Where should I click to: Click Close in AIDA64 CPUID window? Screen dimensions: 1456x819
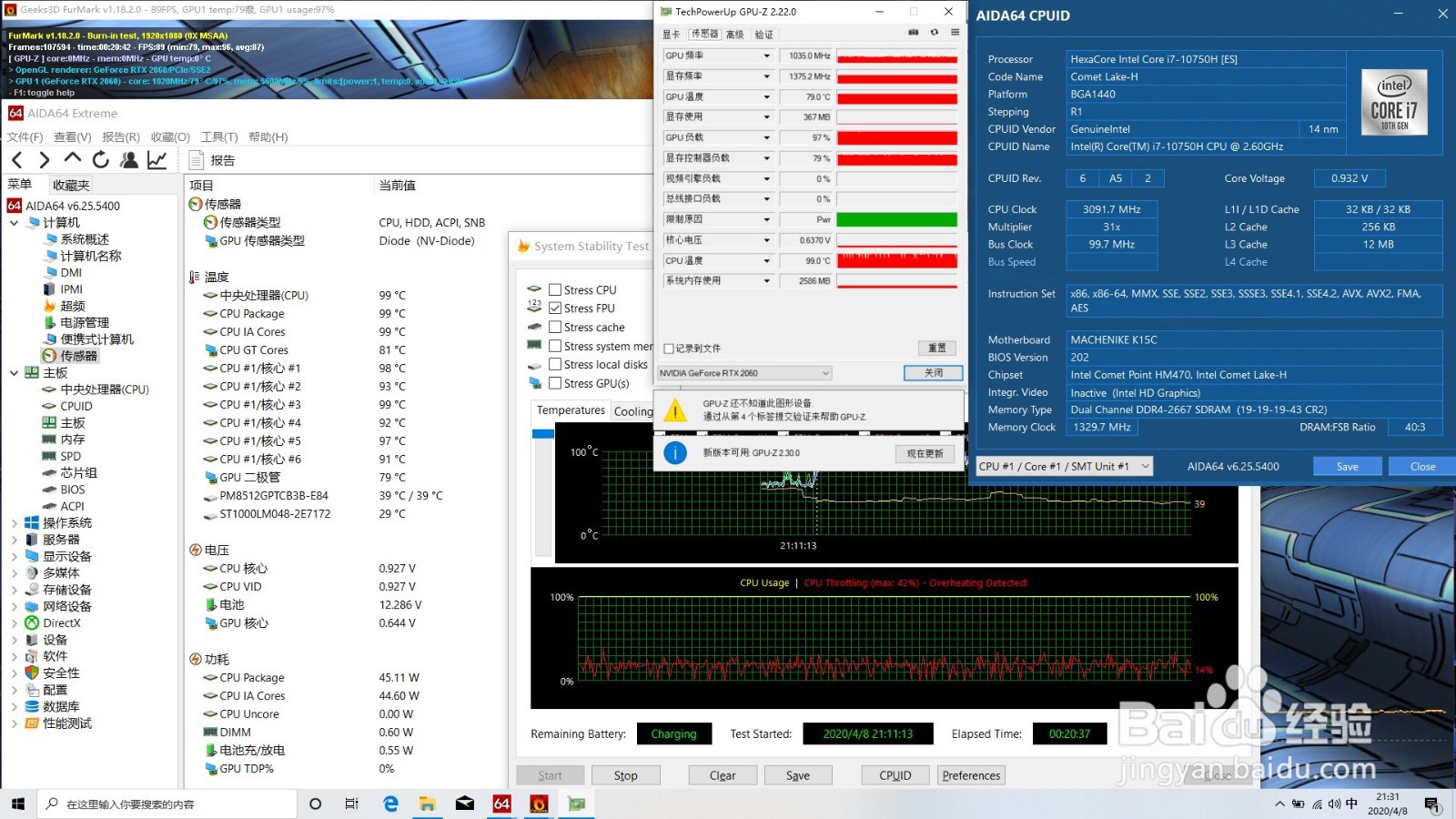[x=1422, y=466]
